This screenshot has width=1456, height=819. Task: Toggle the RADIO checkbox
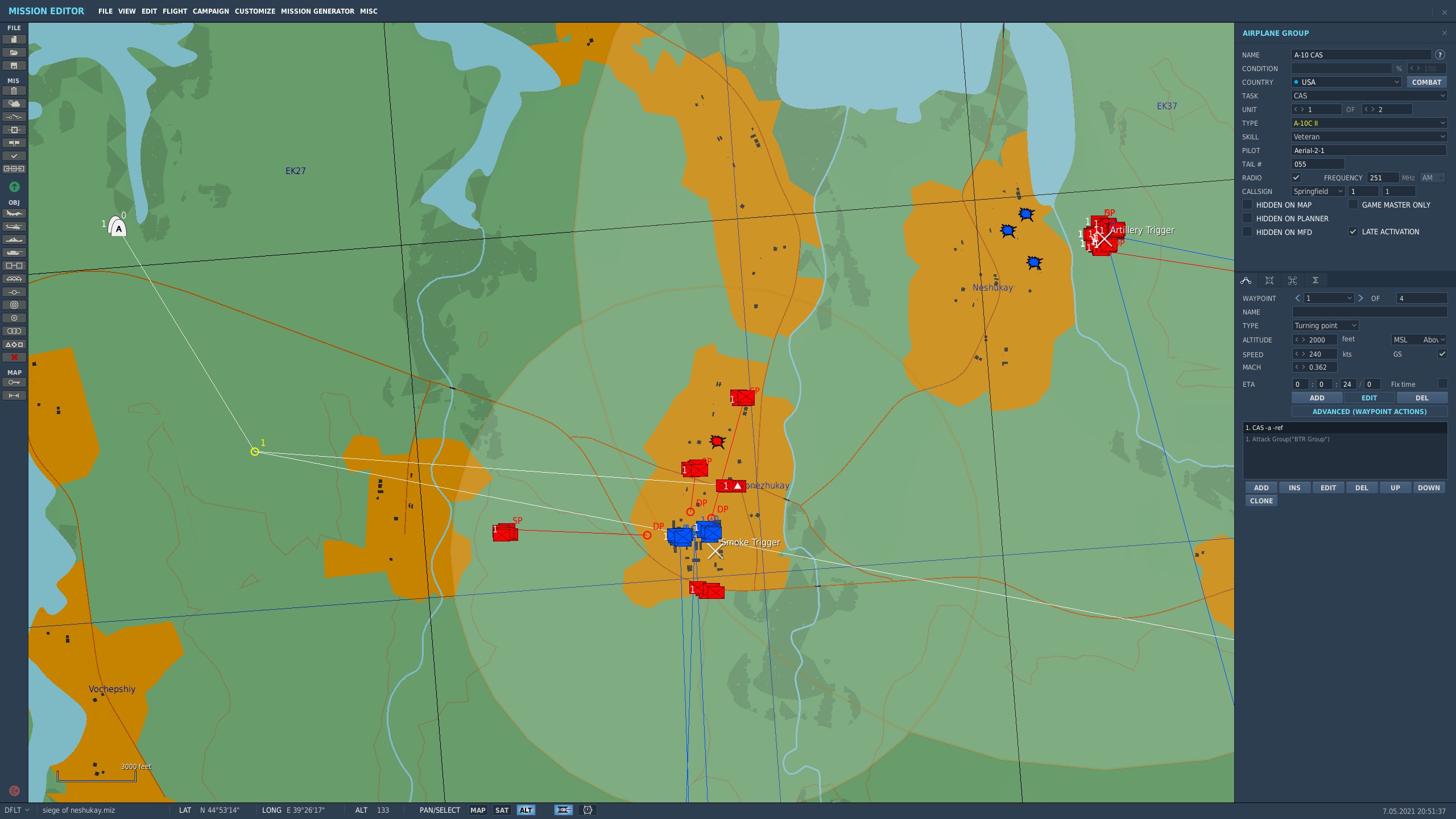tap(1296, 177)
